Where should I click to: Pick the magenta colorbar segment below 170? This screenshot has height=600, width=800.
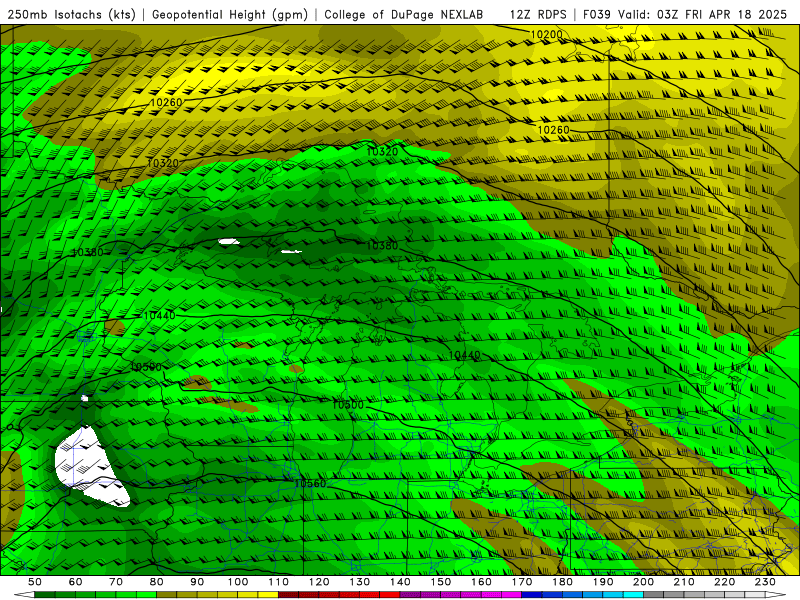pos(511,595)
